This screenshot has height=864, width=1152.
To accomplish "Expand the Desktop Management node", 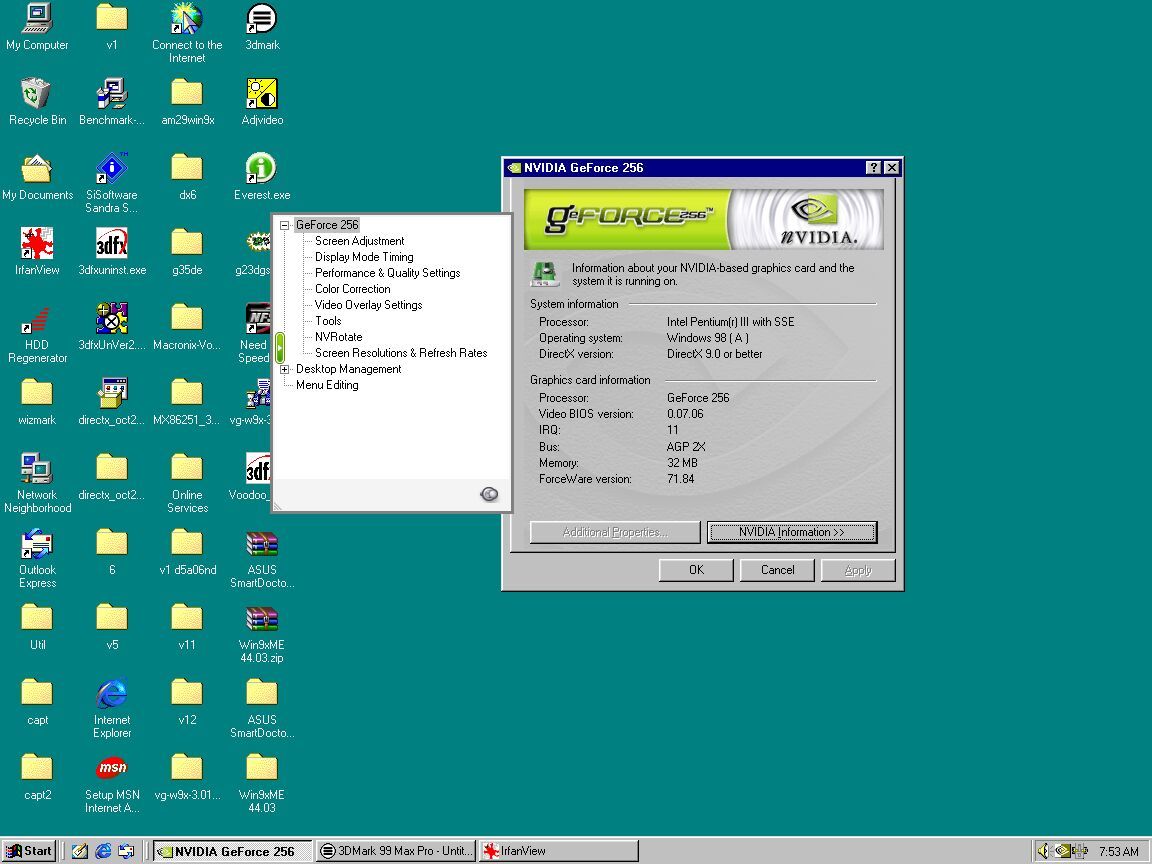I will point(285,370).
